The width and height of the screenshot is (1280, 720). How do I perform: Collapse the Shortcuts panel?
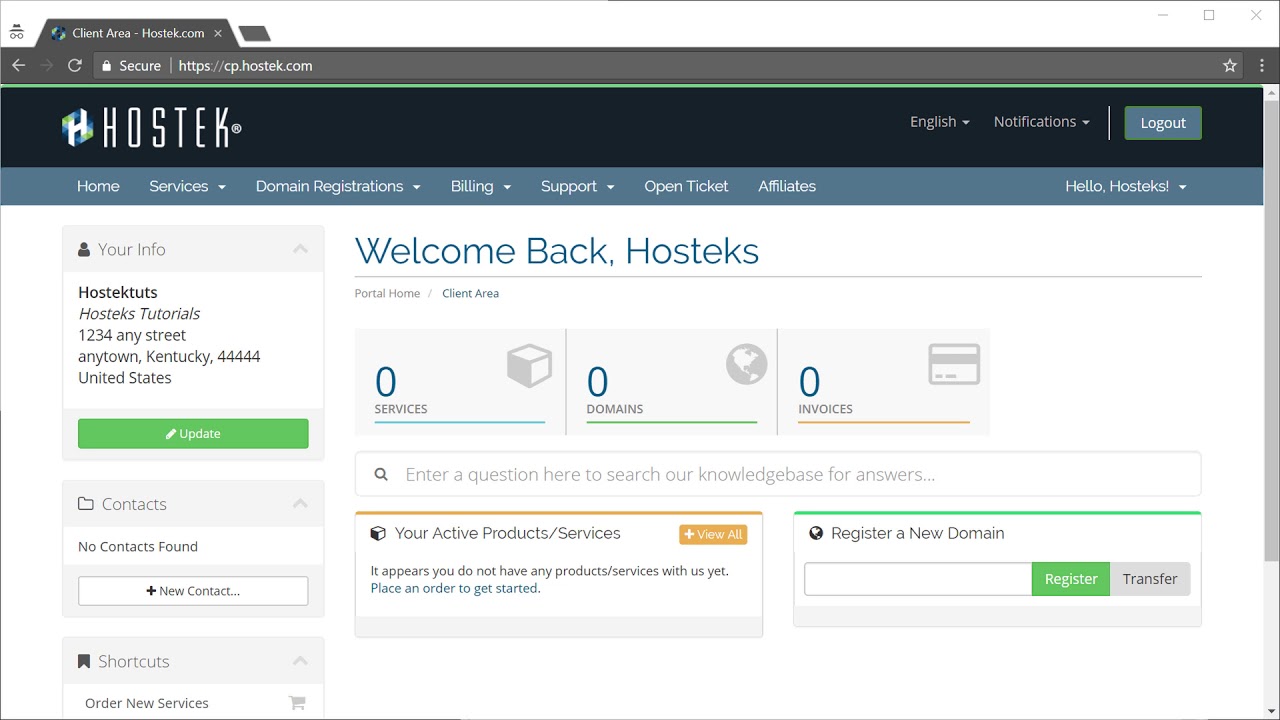(300, 661)
